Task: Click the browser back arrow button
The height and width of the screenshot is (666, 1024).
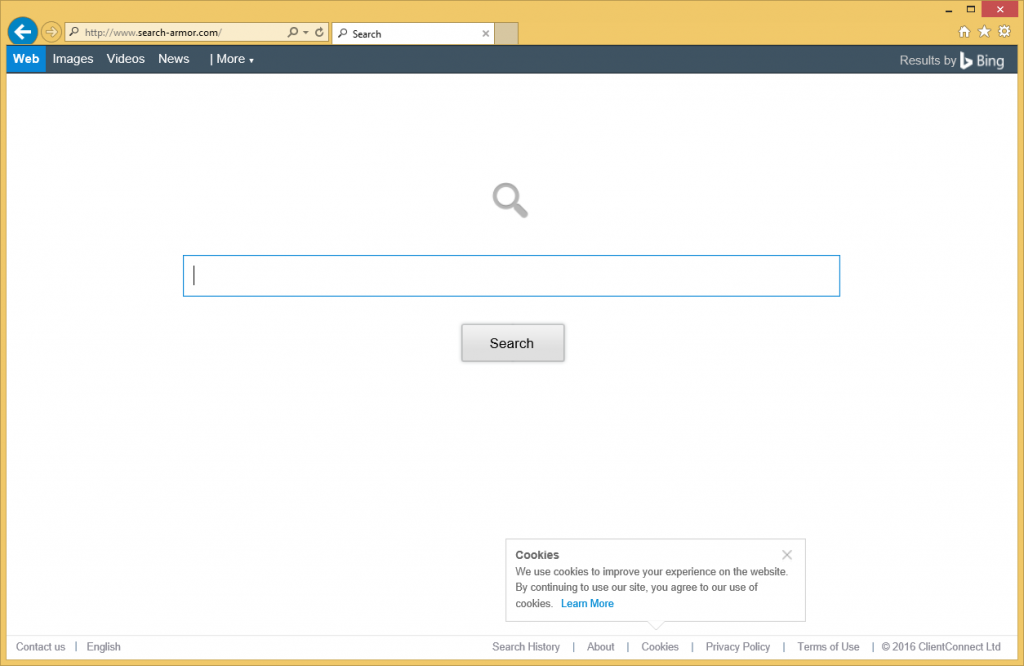Action: [22, 32]
